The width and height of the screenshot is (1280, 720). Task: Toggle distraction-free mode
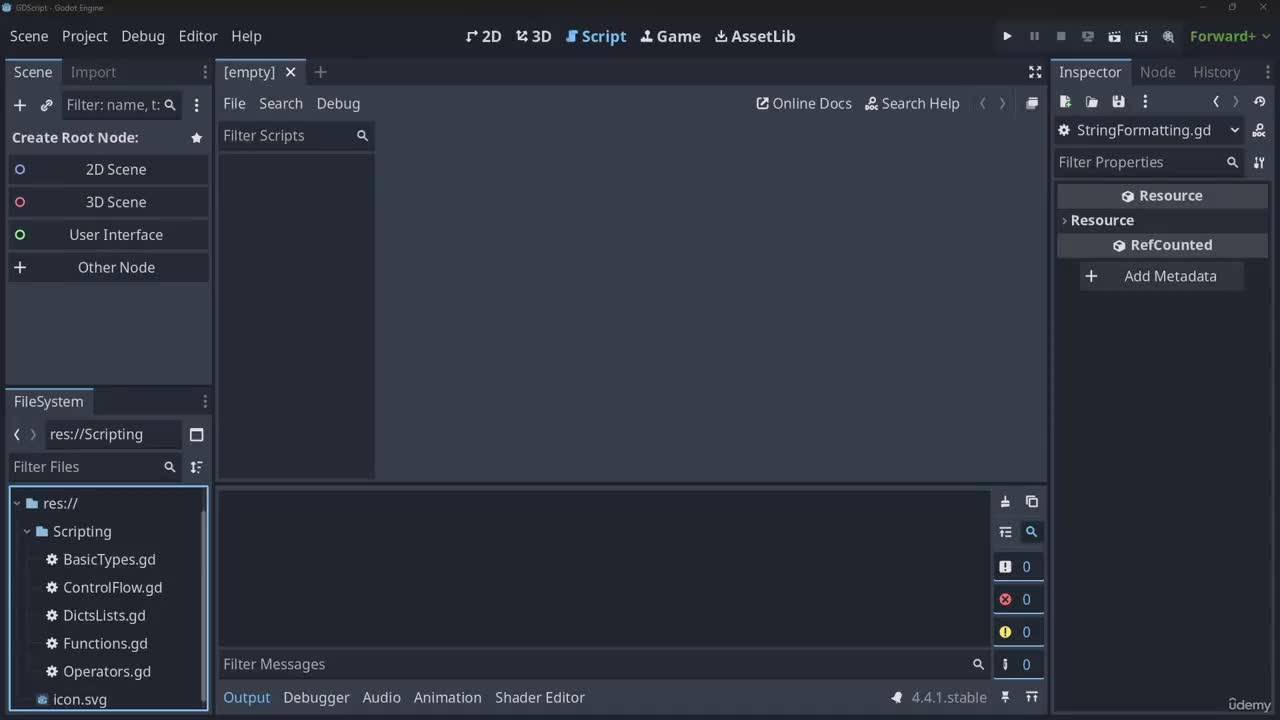point(1035,72)
